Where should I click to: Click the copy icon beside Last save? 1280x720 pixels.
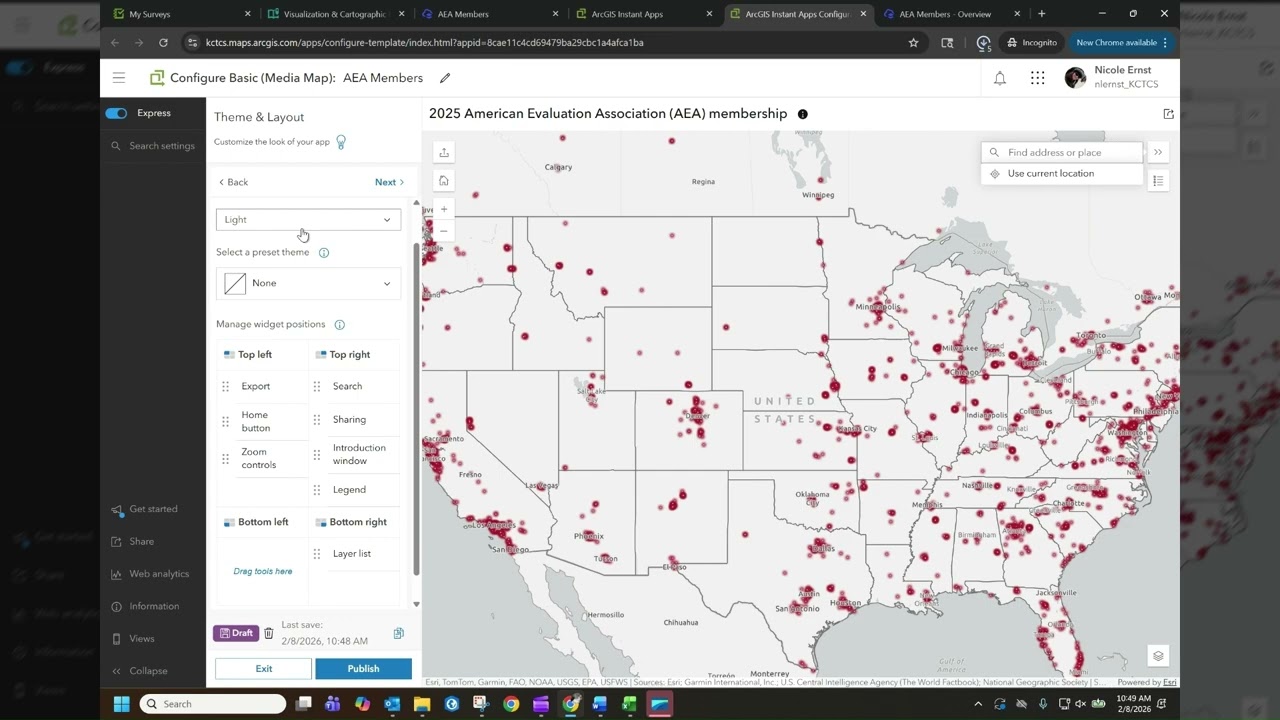(x=399, y=633)
